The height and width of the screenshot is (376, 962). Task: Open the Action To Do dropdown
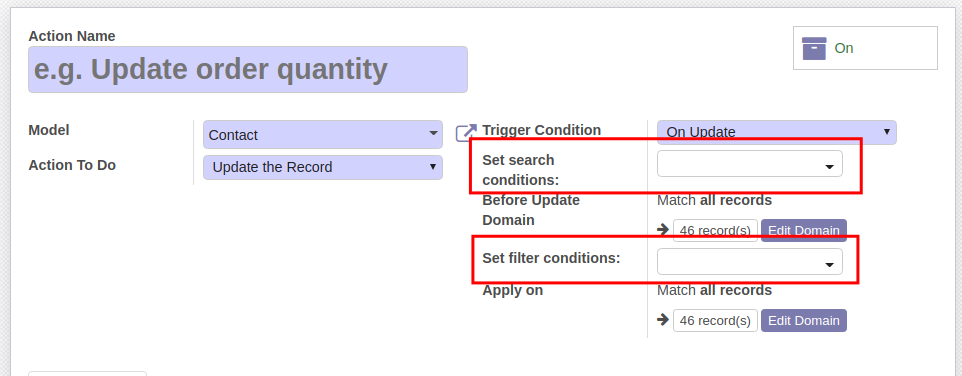(323, 167)
